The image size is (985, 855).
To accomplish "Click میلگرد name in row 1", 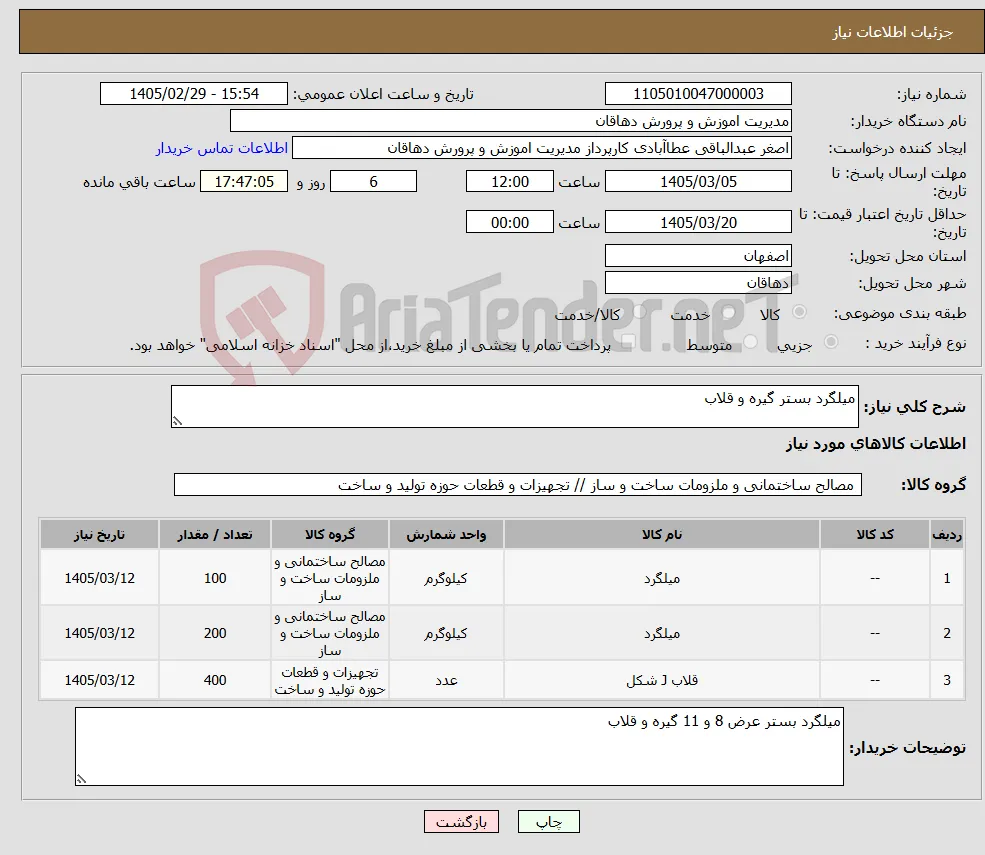I will click(661, 578).
